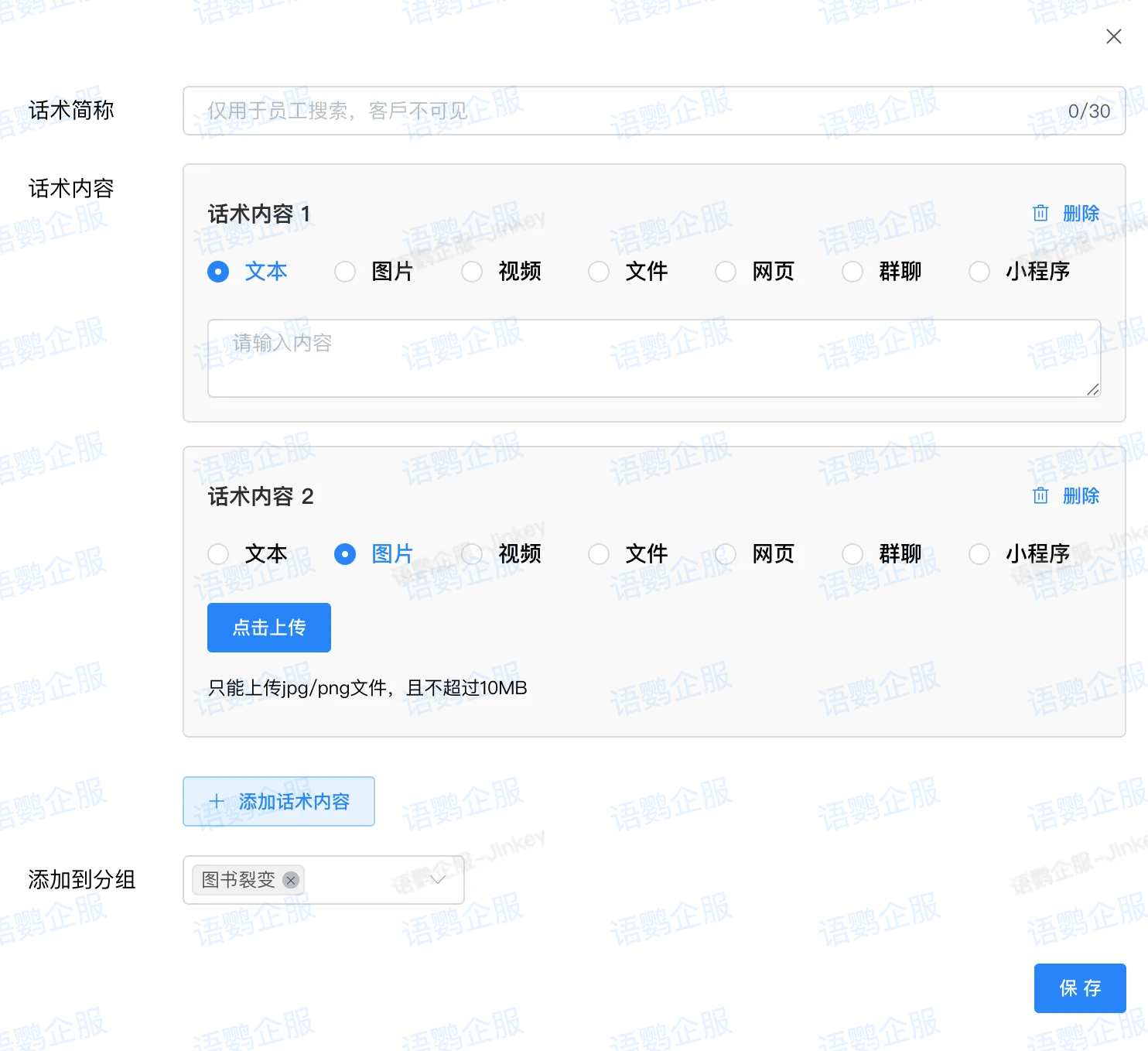Grab the text area resize handle

pos(1092,389)
